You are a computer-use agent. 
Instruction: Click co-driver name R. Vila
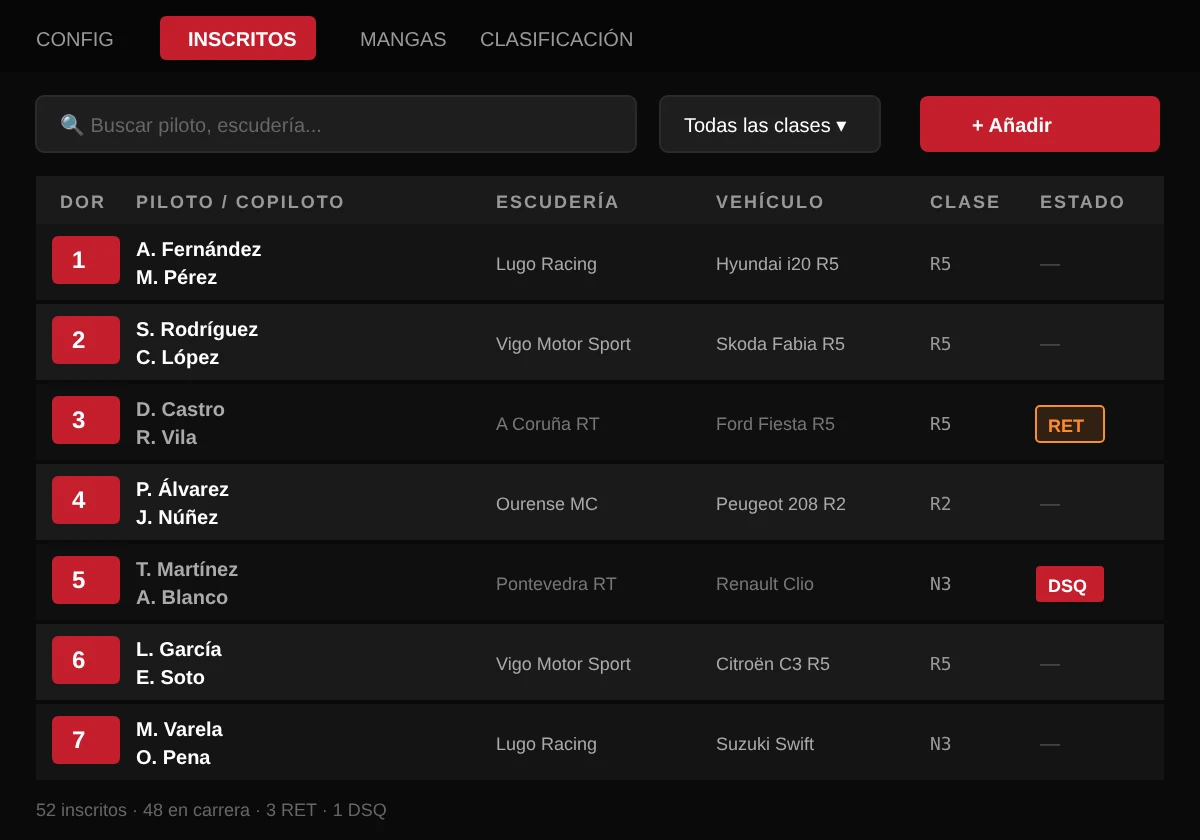[166, 438]
